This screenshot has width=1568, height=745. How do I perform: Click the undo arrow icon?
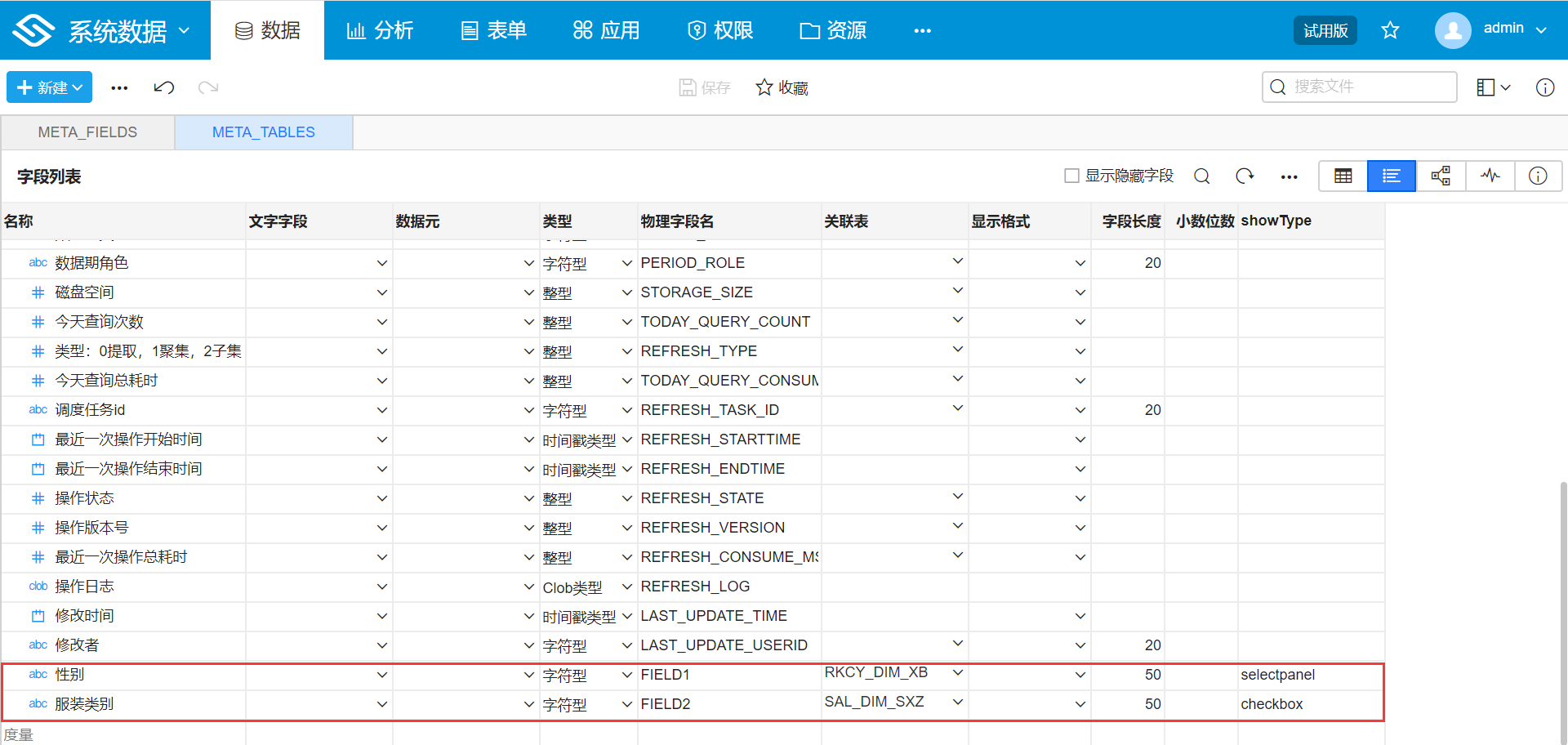coord(163,87)
